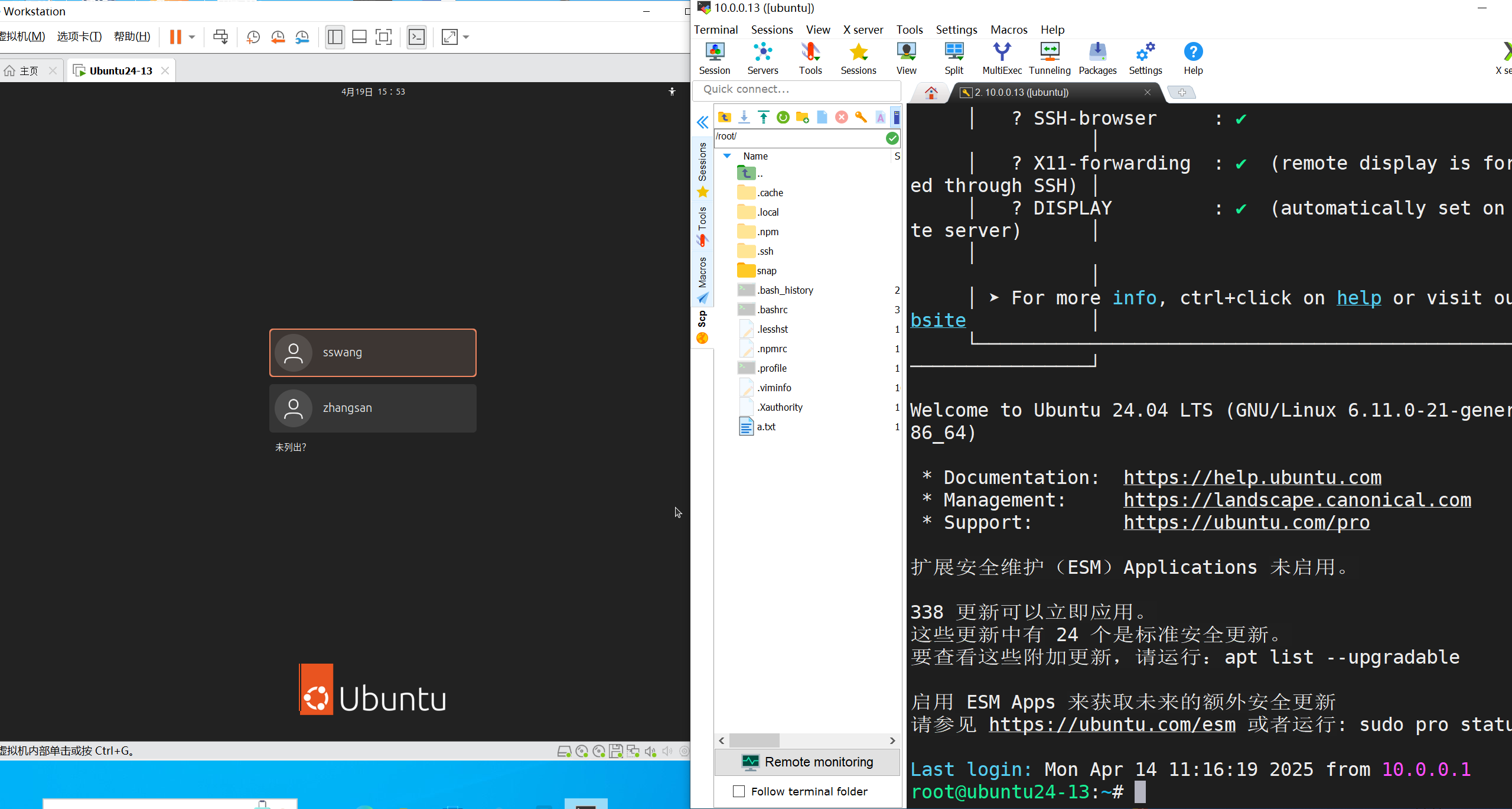Open the fullscreen stretch dropdown arrow
This screenshot has height=809, width=1512.
click(x=466, y=37)
